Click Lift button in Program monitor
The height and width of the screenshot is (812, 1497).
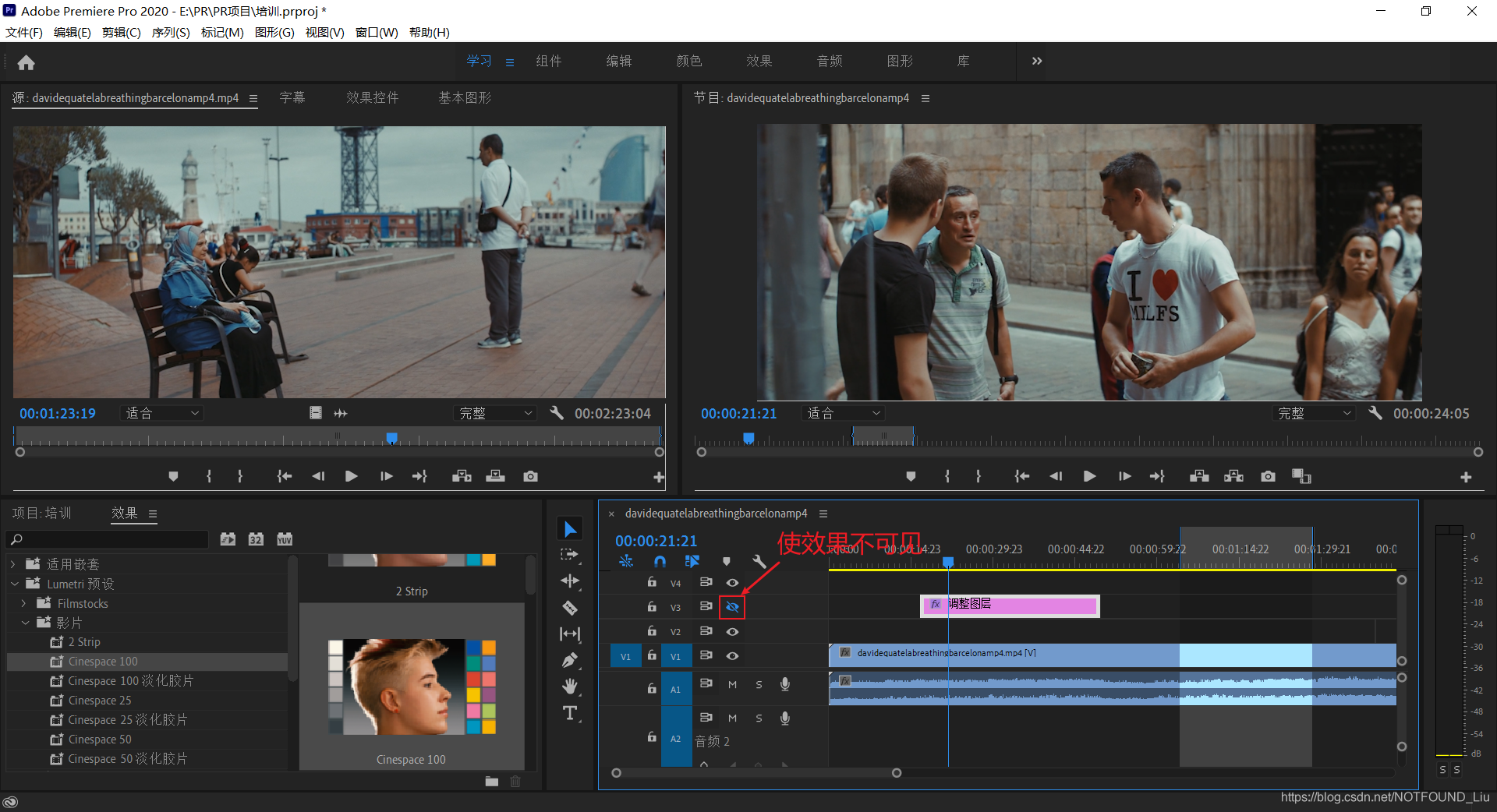pyautogui.click(x=1199, y=476)
